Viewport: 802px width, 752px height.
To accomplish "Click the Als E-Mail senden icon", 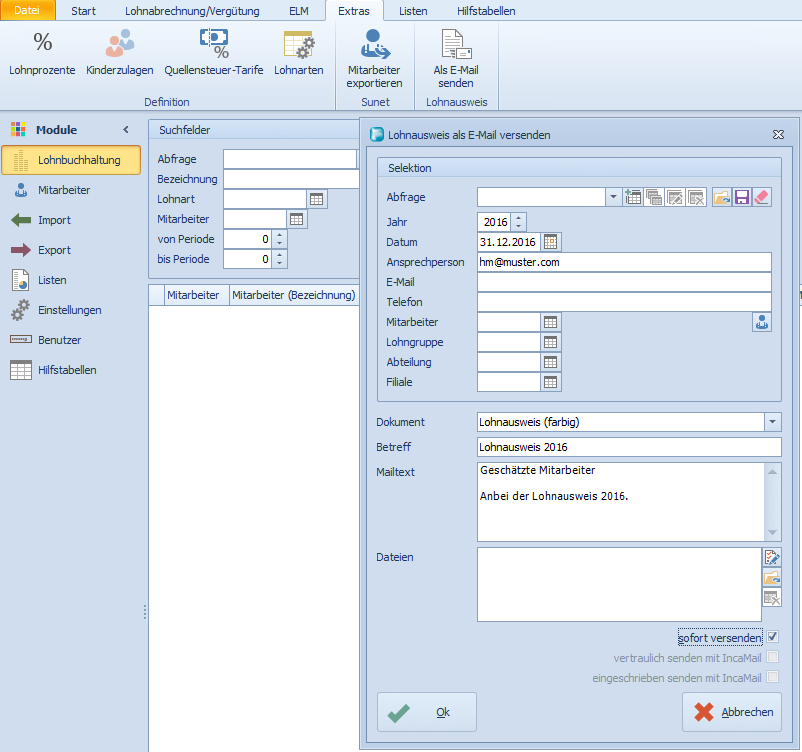I will click(x=455, y=58).
